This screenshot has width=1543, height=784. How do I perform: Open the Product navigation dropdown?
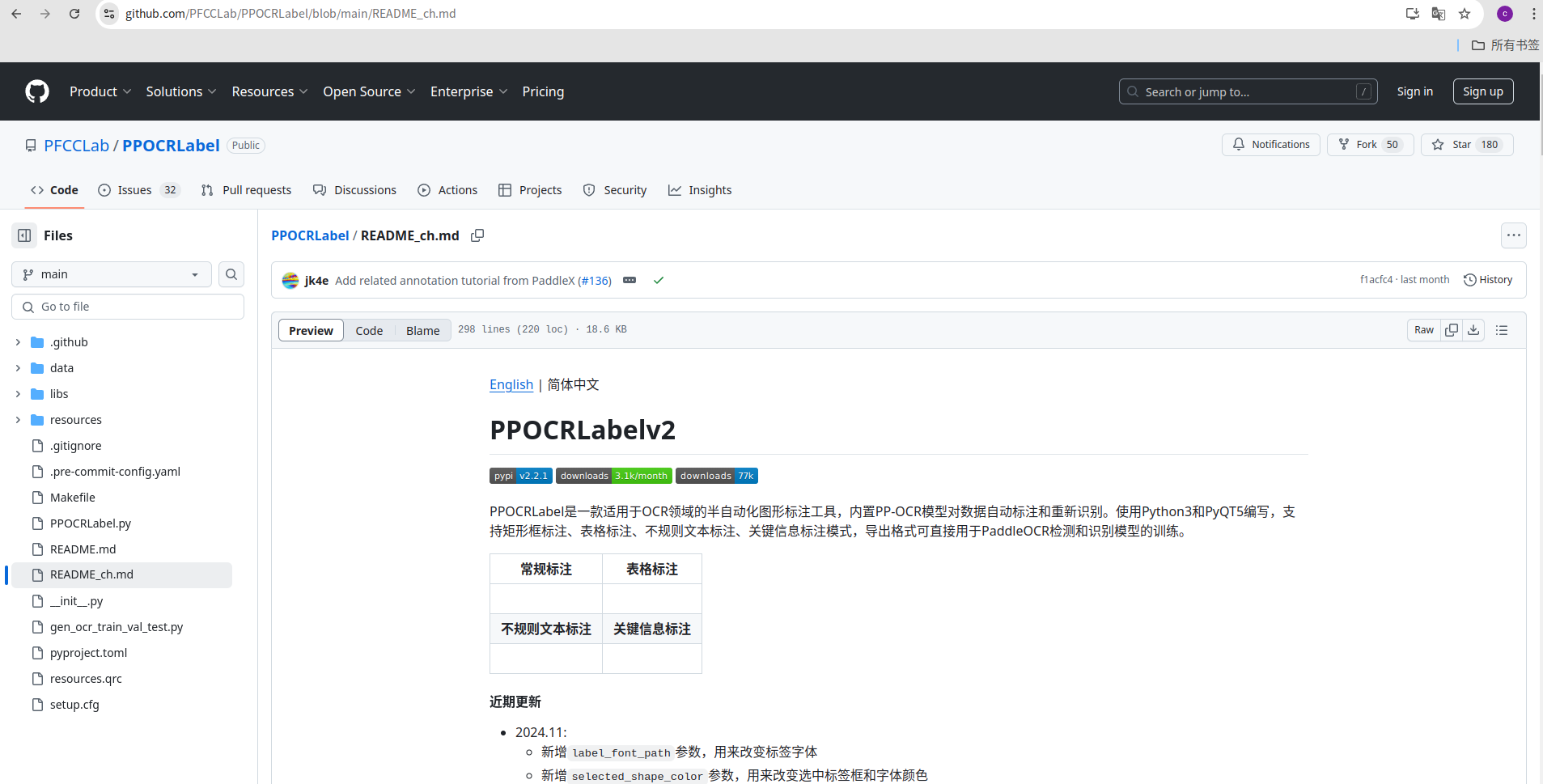coord(100,91)
